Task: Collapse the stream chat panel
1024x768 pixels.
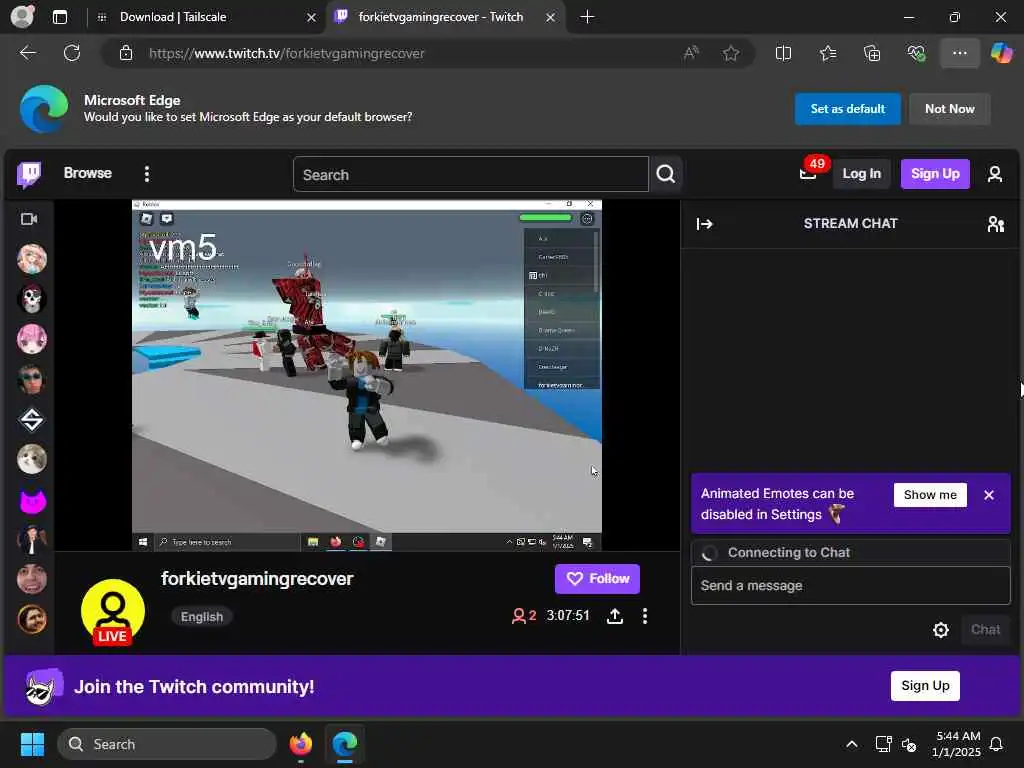Action: (x=705, y=224)
